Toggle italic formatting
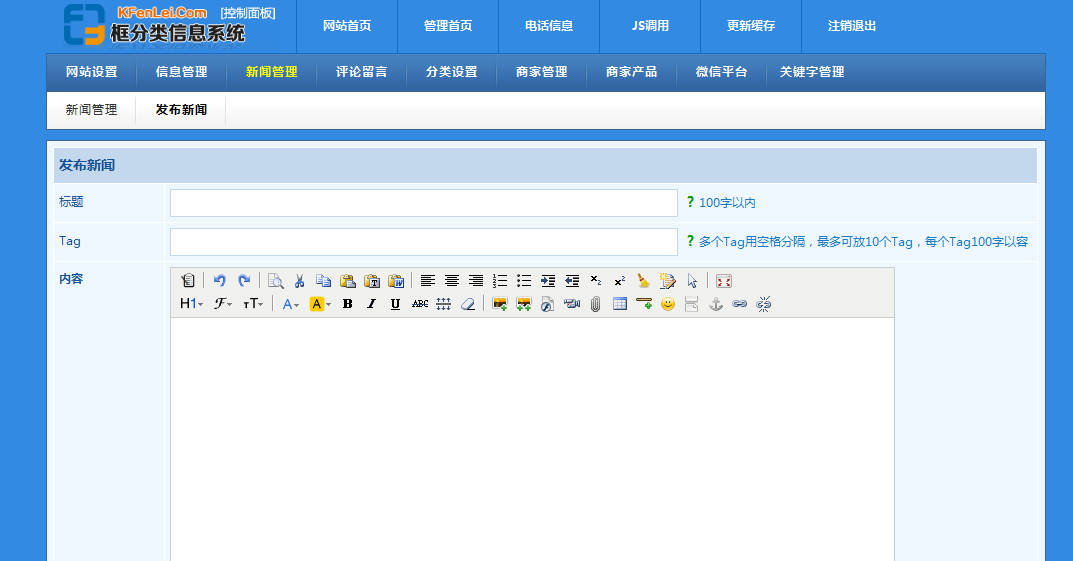 [371, 304]
